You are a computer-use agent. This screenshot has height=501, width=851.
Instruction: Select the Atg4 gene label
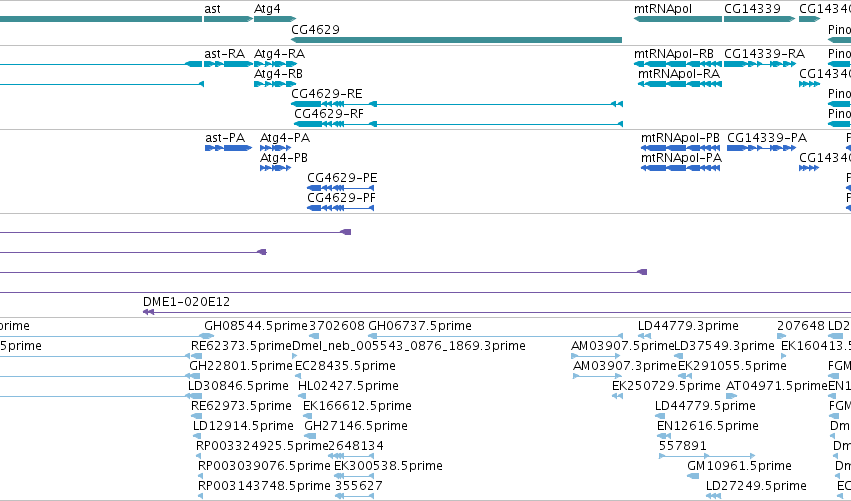pos(266,9)
